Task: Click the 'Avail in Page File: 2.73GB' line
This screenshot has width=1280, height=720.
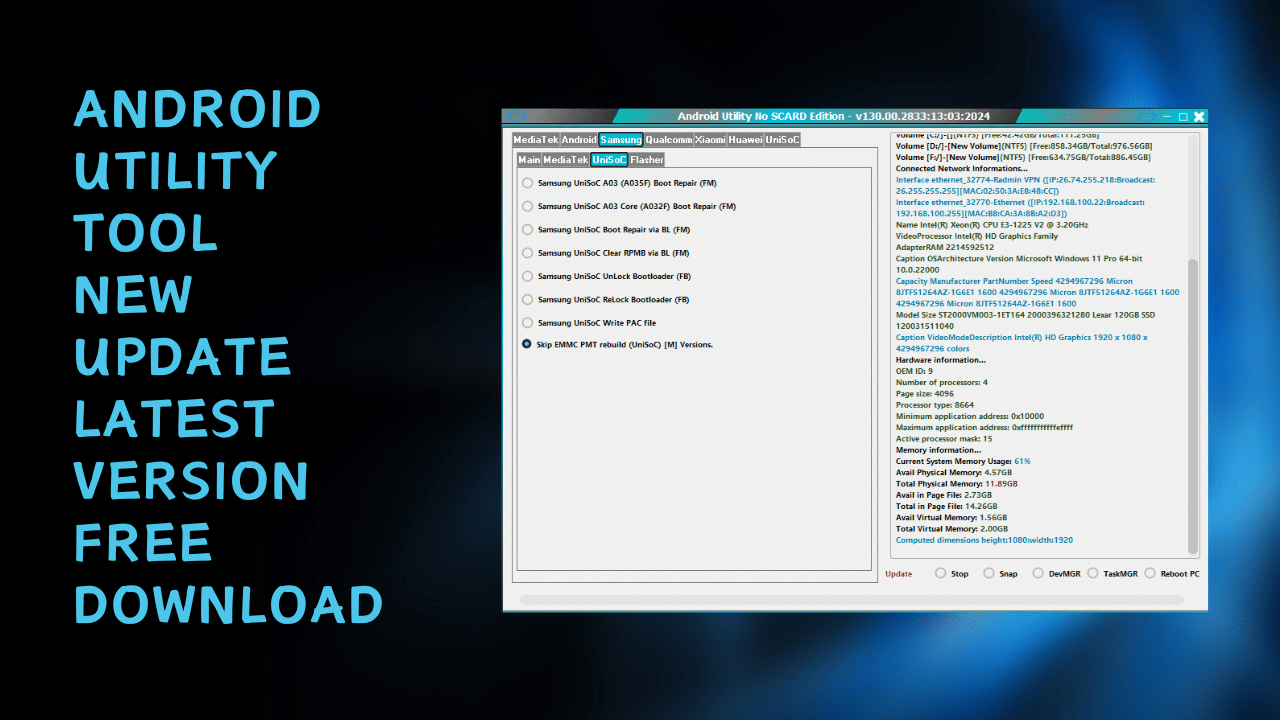Action: pos(944,495)
